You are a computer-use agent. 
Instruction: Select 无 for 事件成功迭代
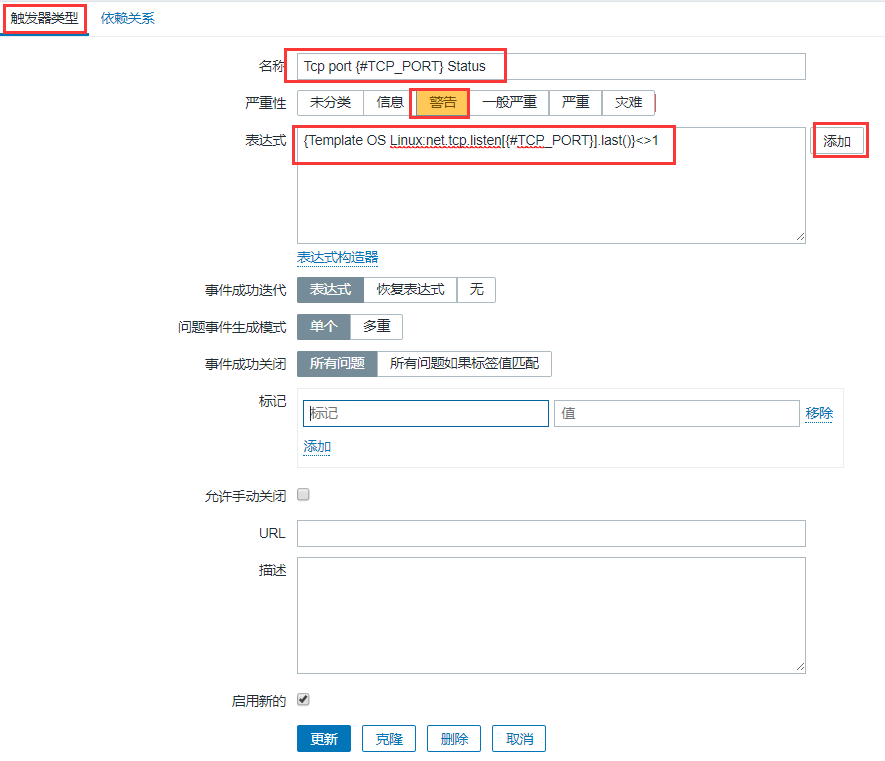coord(476,290)
